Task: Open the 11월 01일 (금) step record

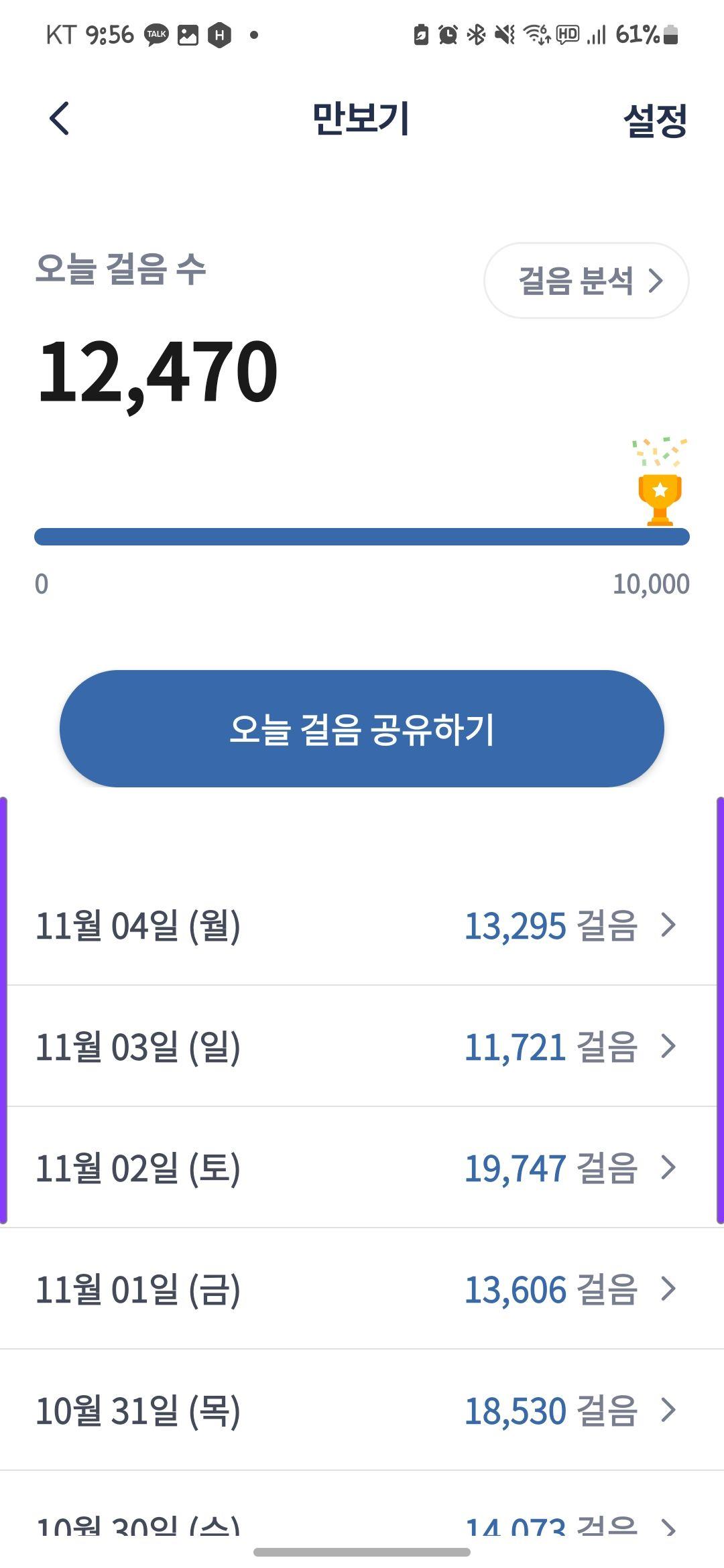Action: coord(362,1289)
